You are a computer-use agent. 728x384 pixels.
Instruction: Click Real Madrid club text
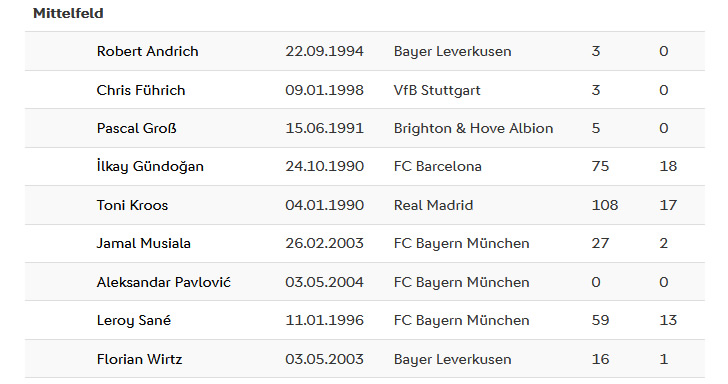433,205
